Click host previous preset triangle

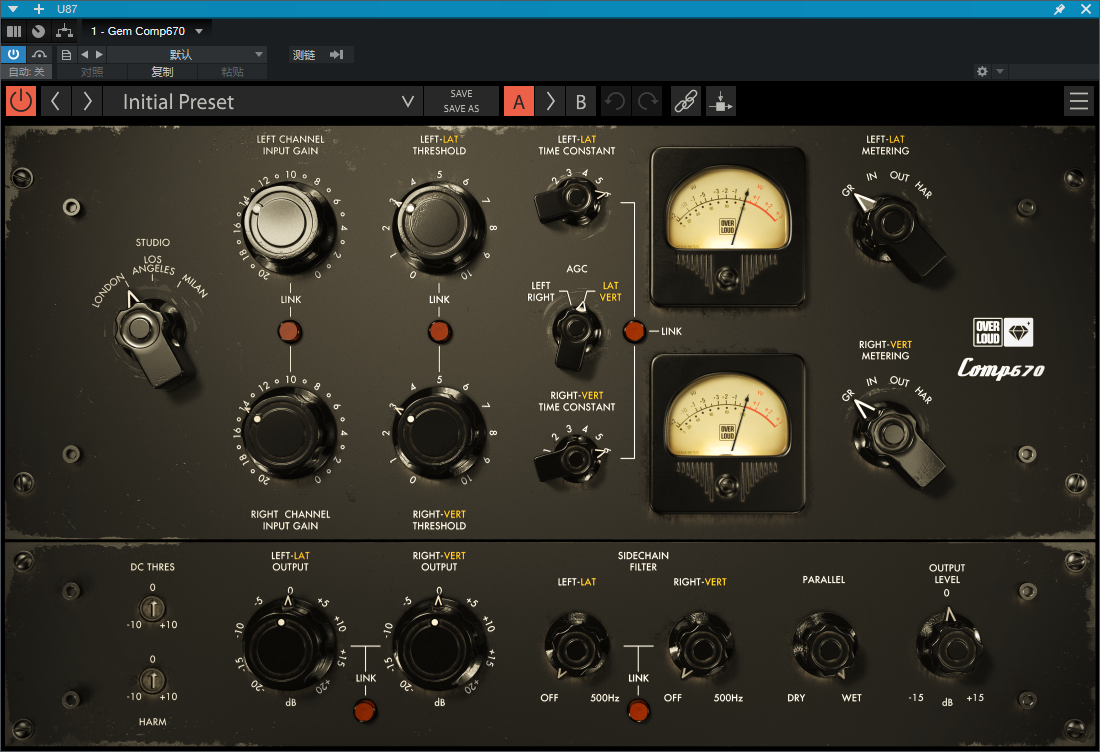(x=84, y=54)
